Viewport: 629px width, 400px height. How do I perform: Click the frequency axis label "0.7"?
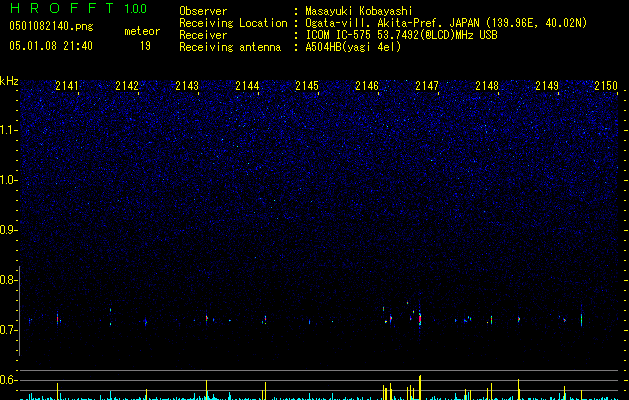(x=8, y=330)
